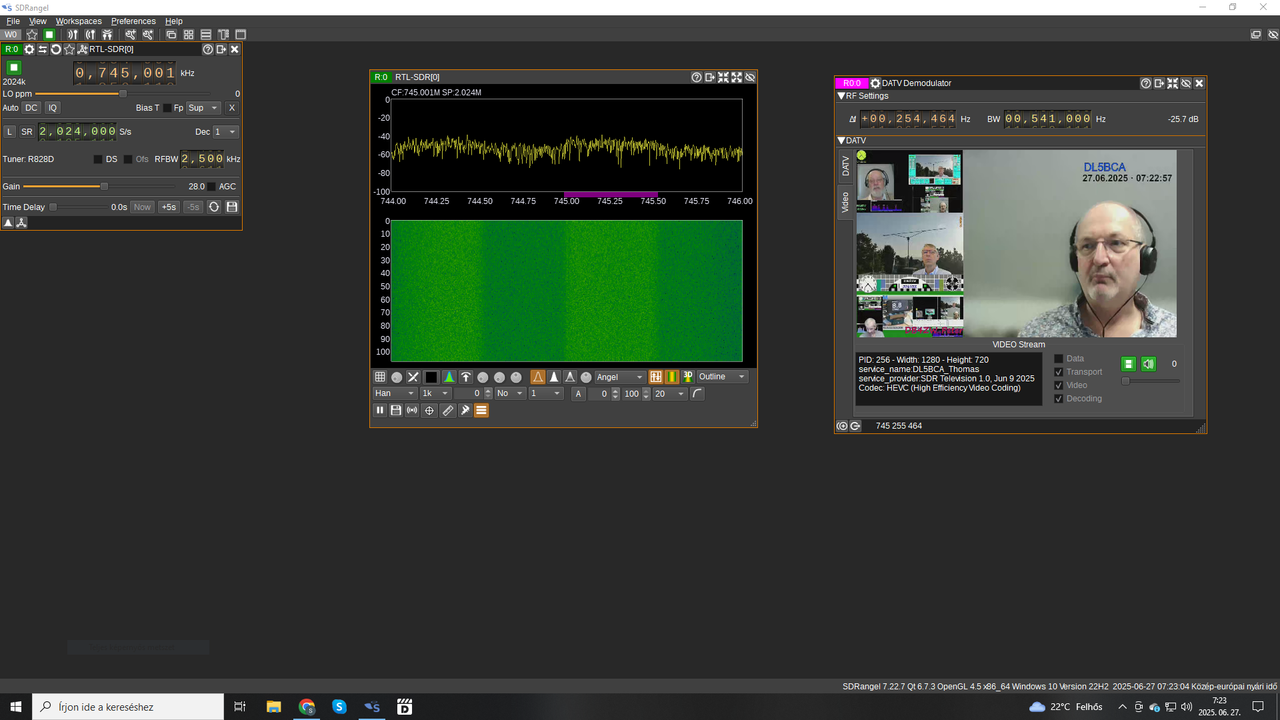Toggle the DC auto correction button
This screenshot has height=720, width=1280.
[x=31, y=108]
